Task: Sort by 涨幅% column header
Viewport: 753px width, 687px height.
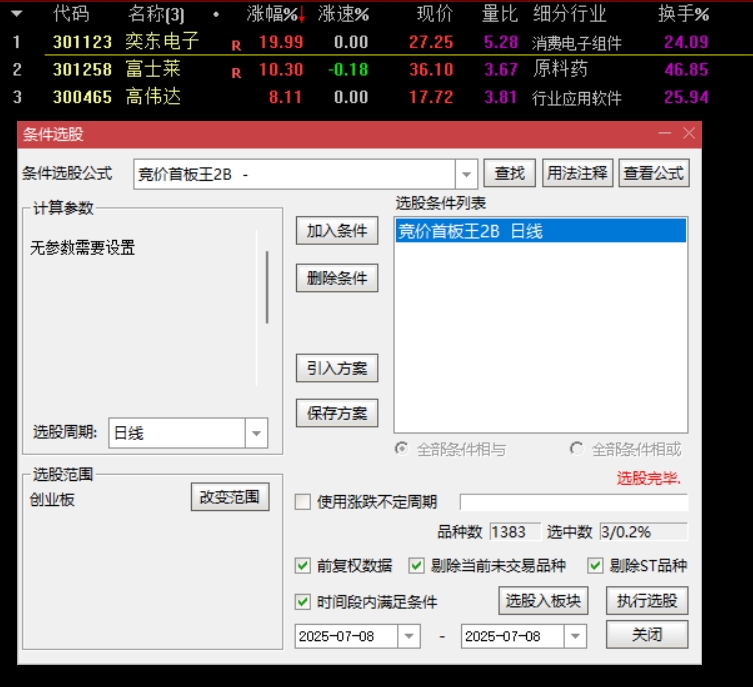Action: coord(272,14)
